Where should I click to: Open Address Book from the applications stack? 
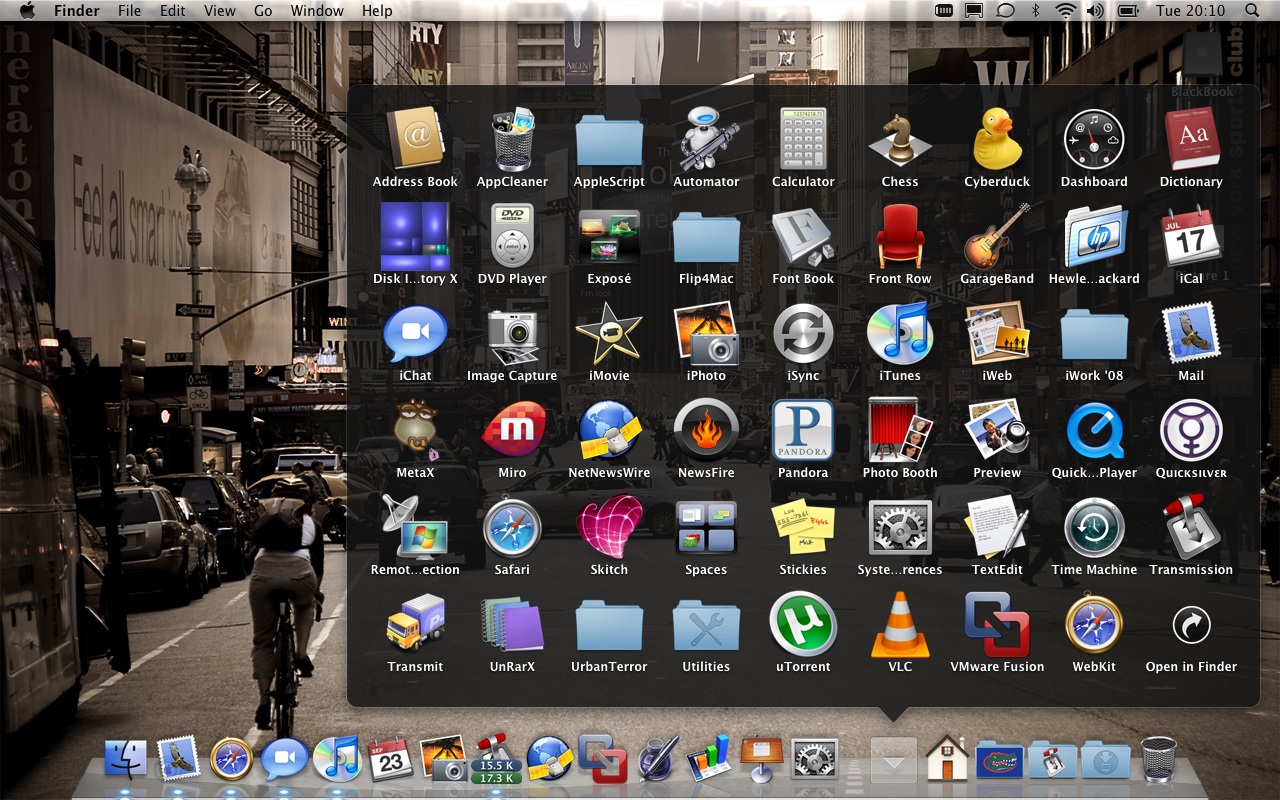click(x=415, y=138)
